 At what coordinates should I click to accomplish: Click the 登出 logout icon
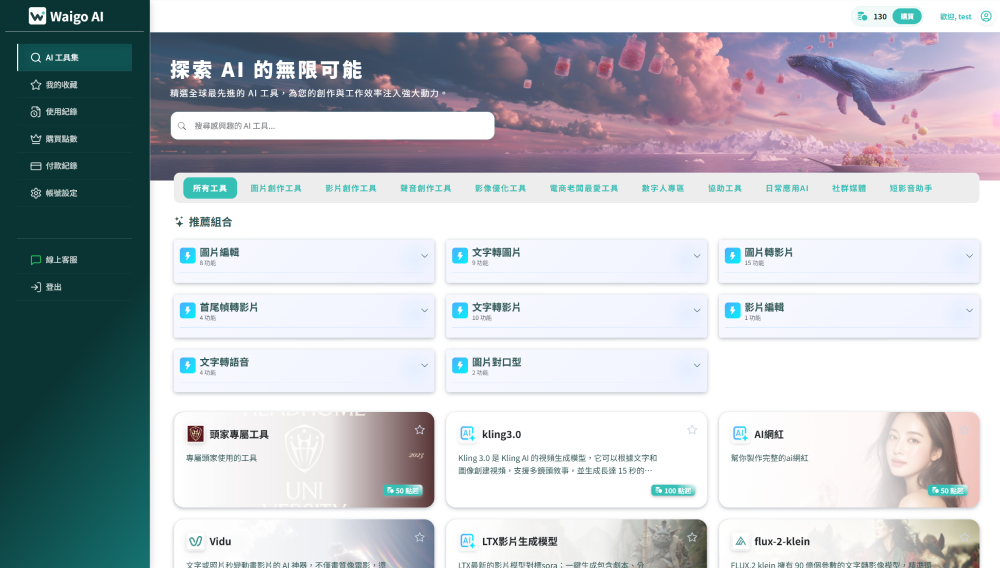point(36,287)
